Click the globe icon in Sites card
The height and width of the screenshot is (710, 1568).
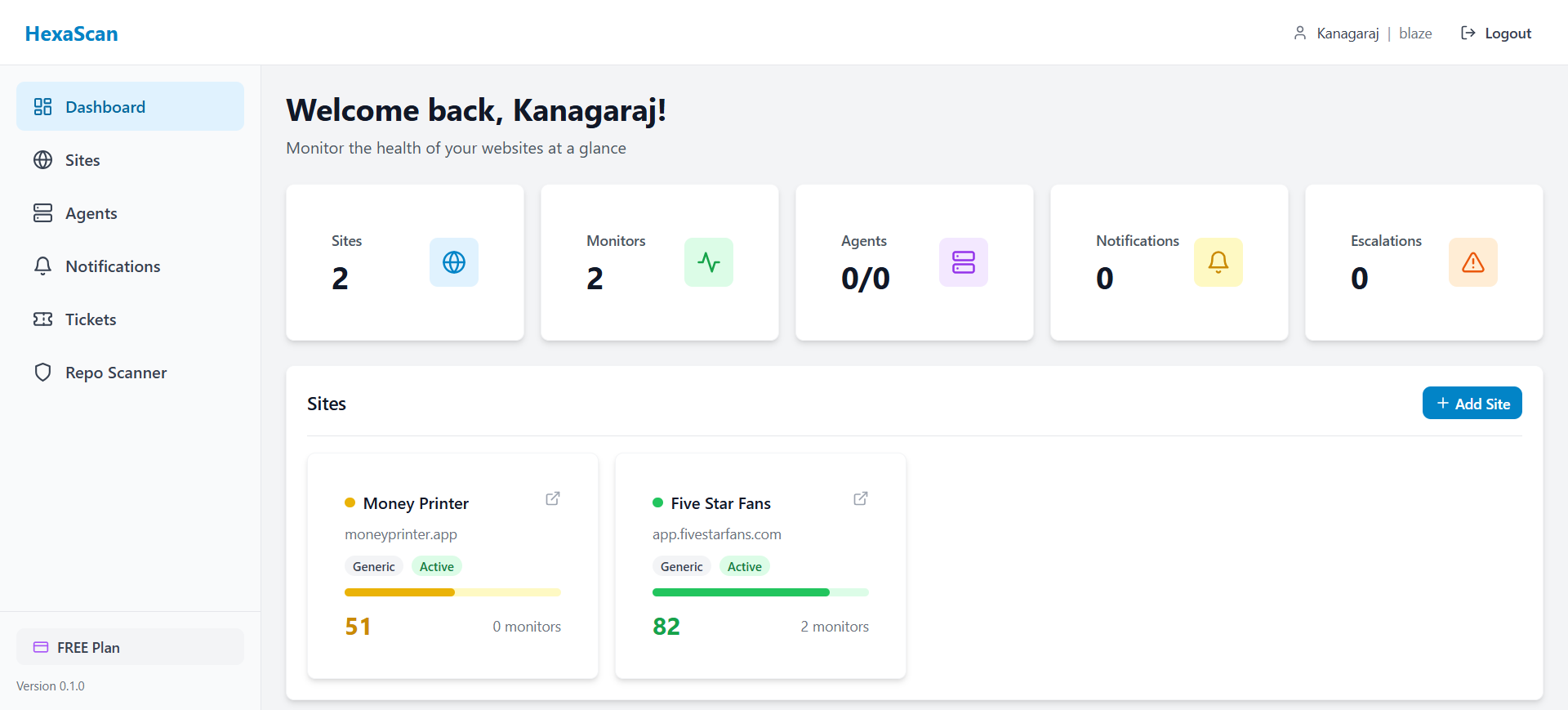tap(453, 262)
